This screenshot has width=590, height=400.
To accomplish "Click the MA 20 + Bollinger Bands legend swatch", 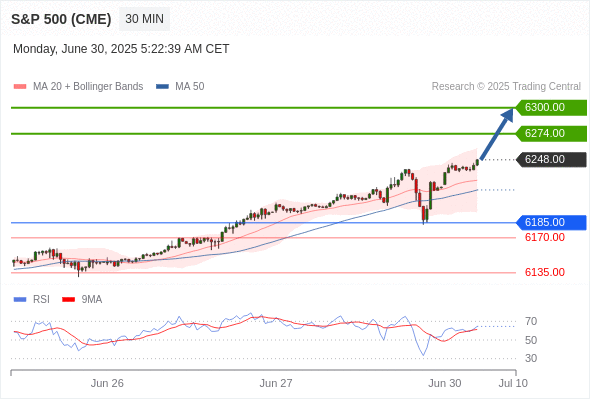I will (x=20, y=87).
